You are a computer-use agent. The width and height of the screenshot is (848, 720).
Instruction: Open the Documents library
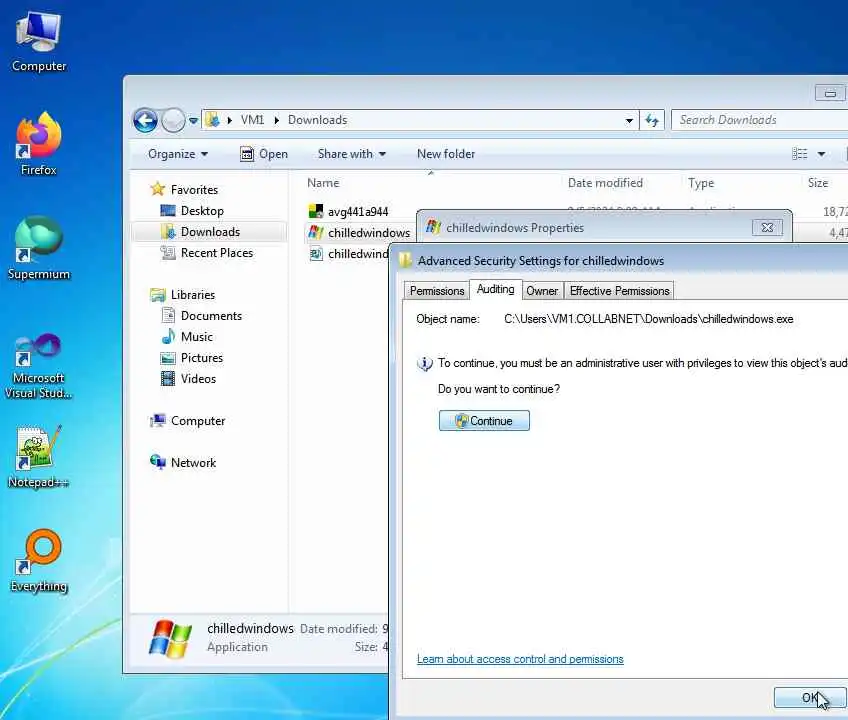pyautogui.click(x=201, y=315)
